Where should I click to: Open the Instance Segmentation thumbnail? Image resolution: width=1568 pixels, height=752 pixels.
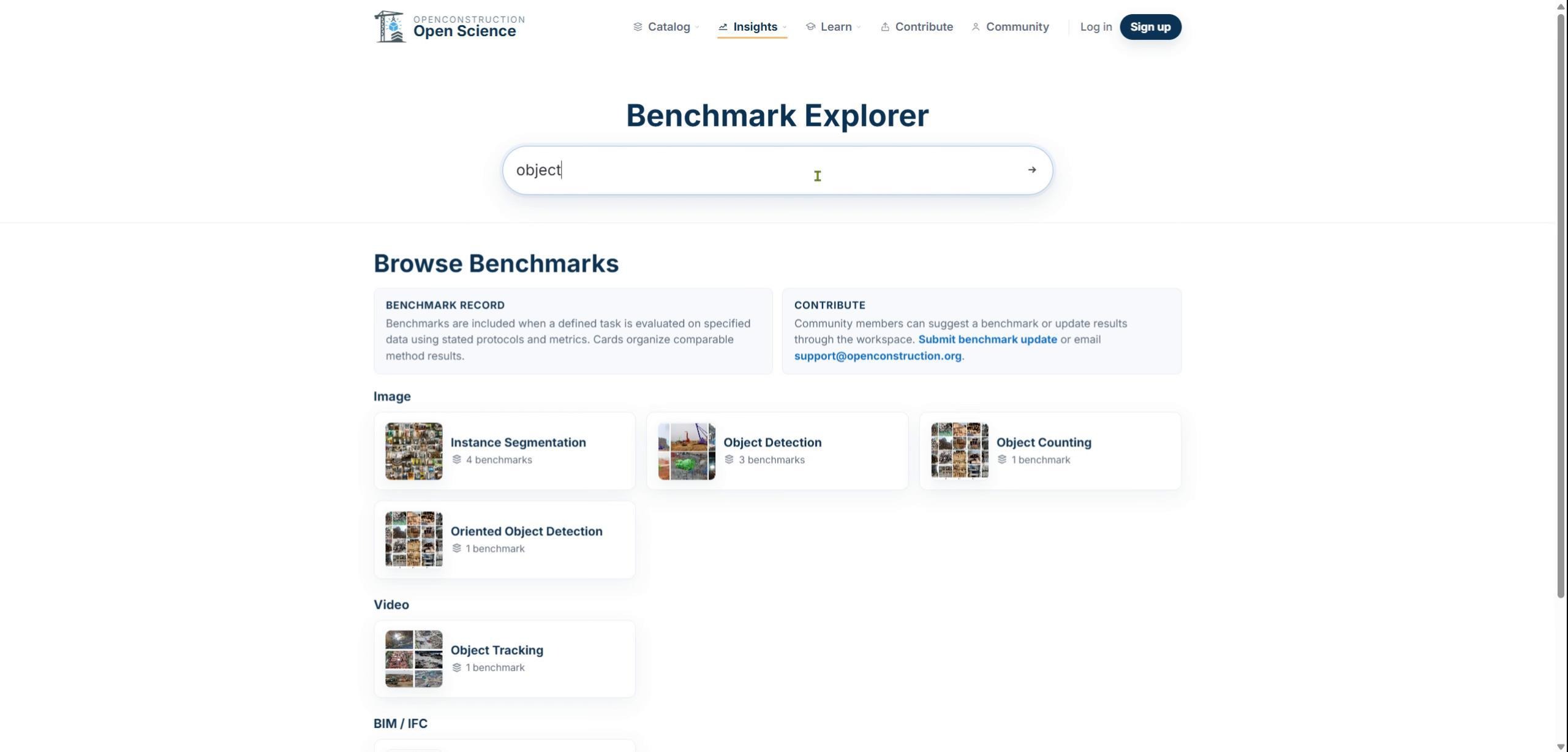[413, 451]
